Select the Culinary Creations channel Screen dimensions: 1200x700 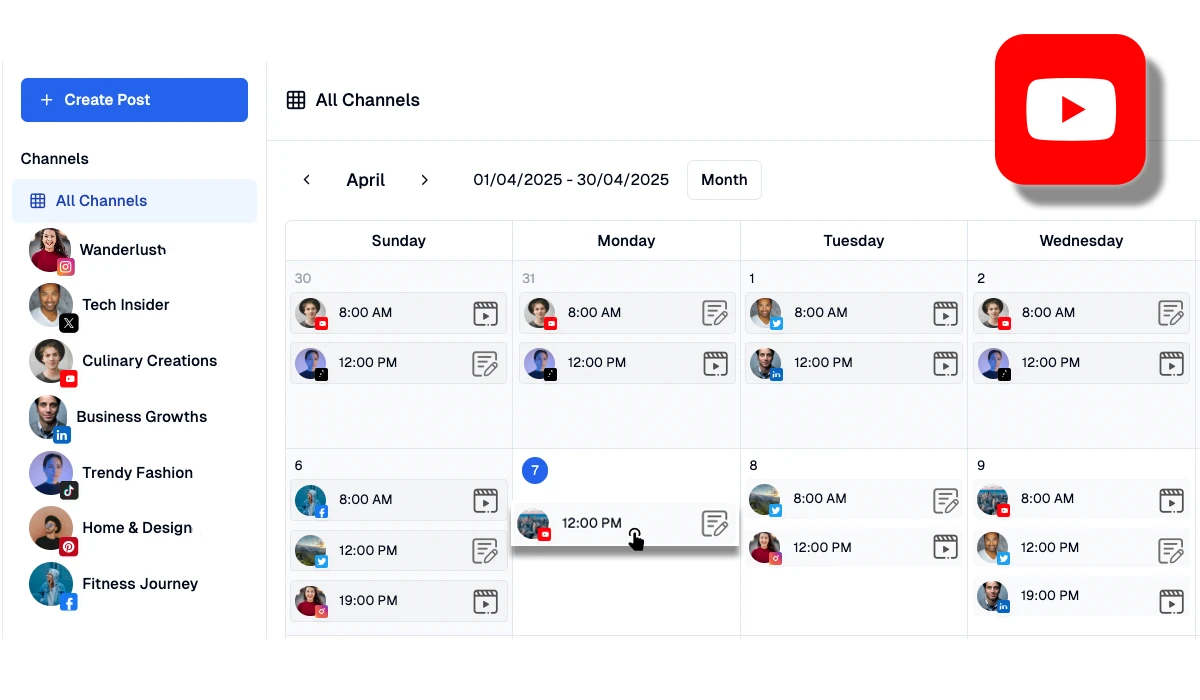click(x=123, y=362)
